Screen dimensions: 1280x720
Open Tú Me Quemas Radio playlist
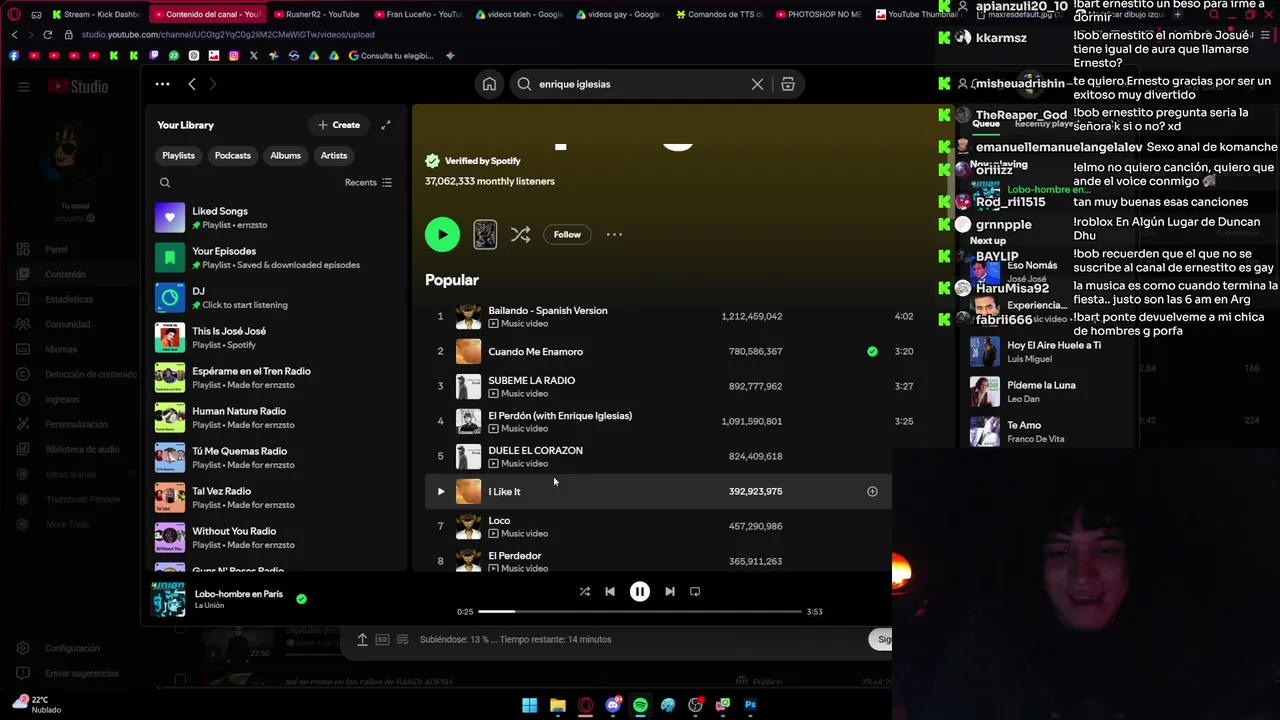(x=275, y=457)
